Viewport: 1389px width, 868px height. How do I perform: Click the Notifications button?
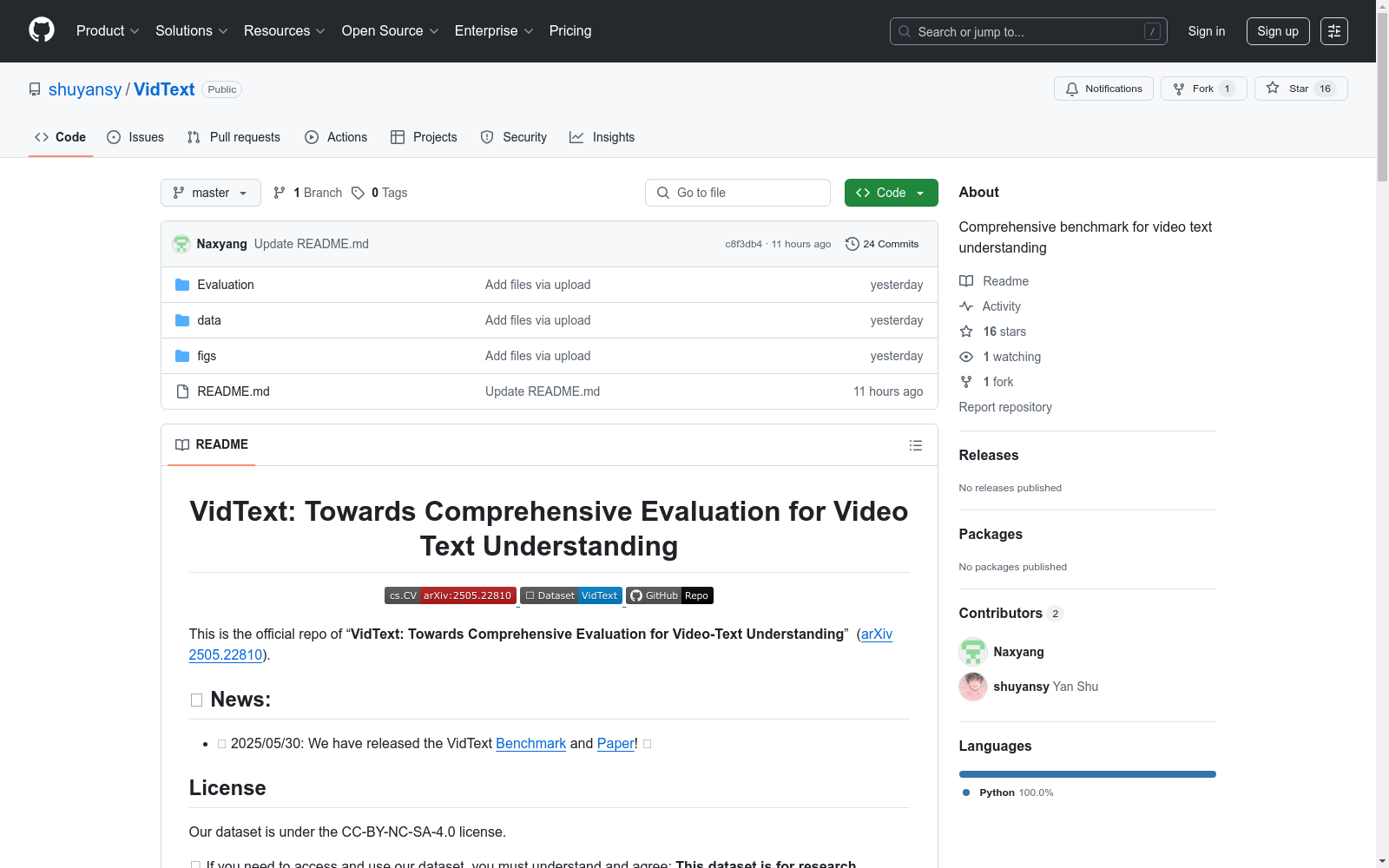point(1103,89)
